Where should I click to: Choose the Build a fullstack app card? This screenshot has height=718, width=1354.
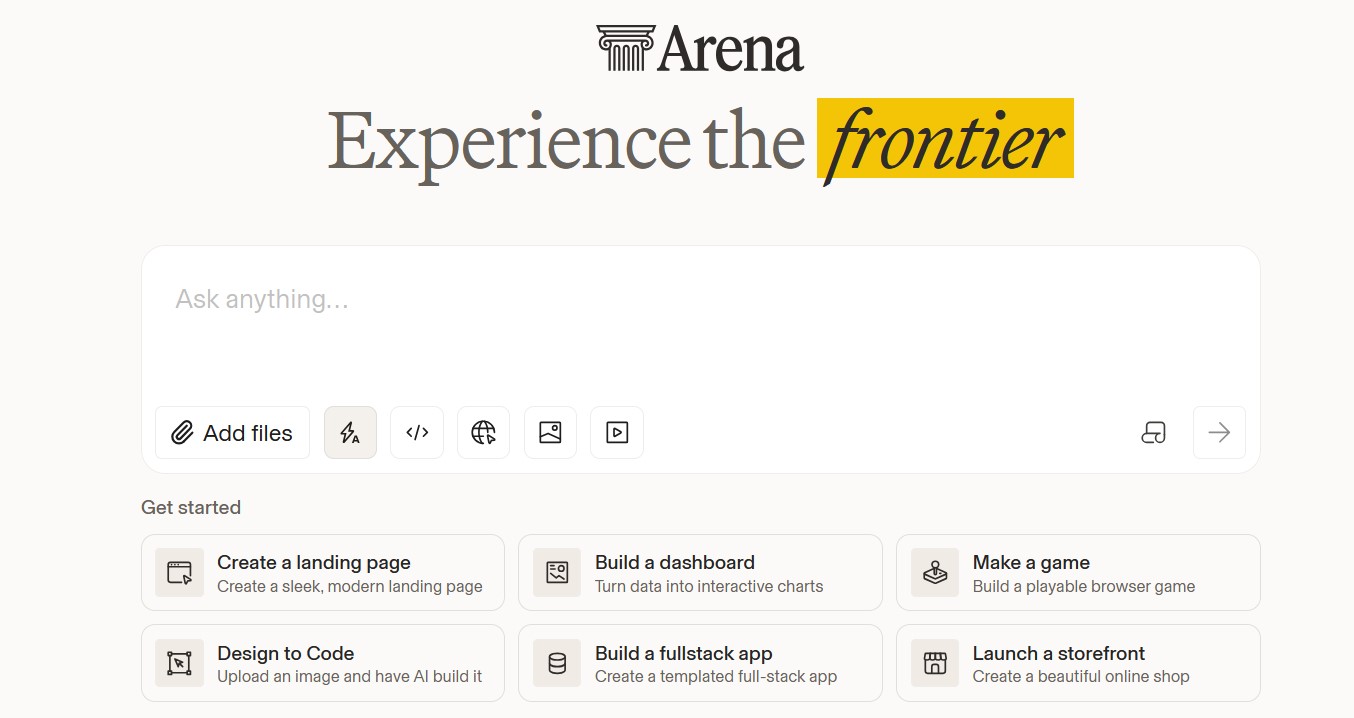click(x=700, y=664)
